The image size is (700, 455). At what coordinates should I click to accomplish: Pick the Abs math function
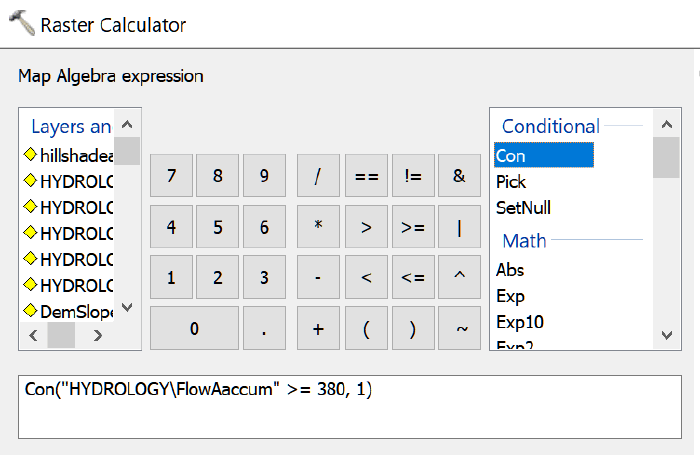(510, 270)
